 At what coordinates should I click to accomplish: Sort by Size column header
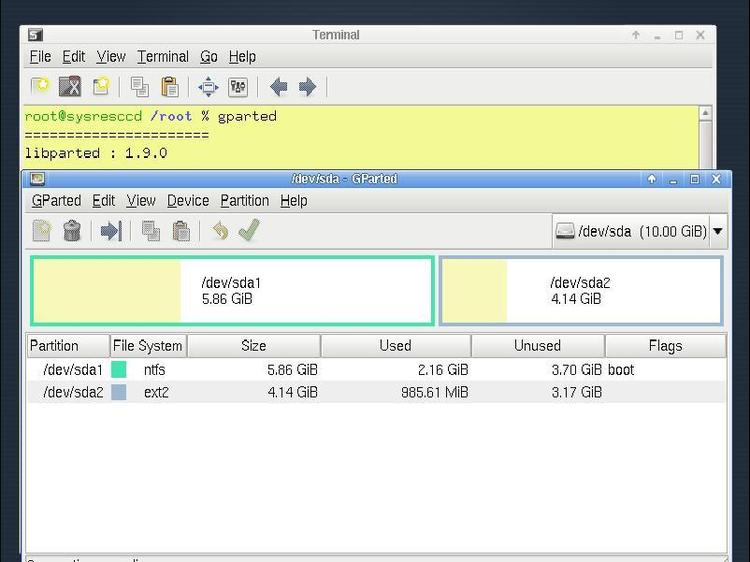(254, 346)
